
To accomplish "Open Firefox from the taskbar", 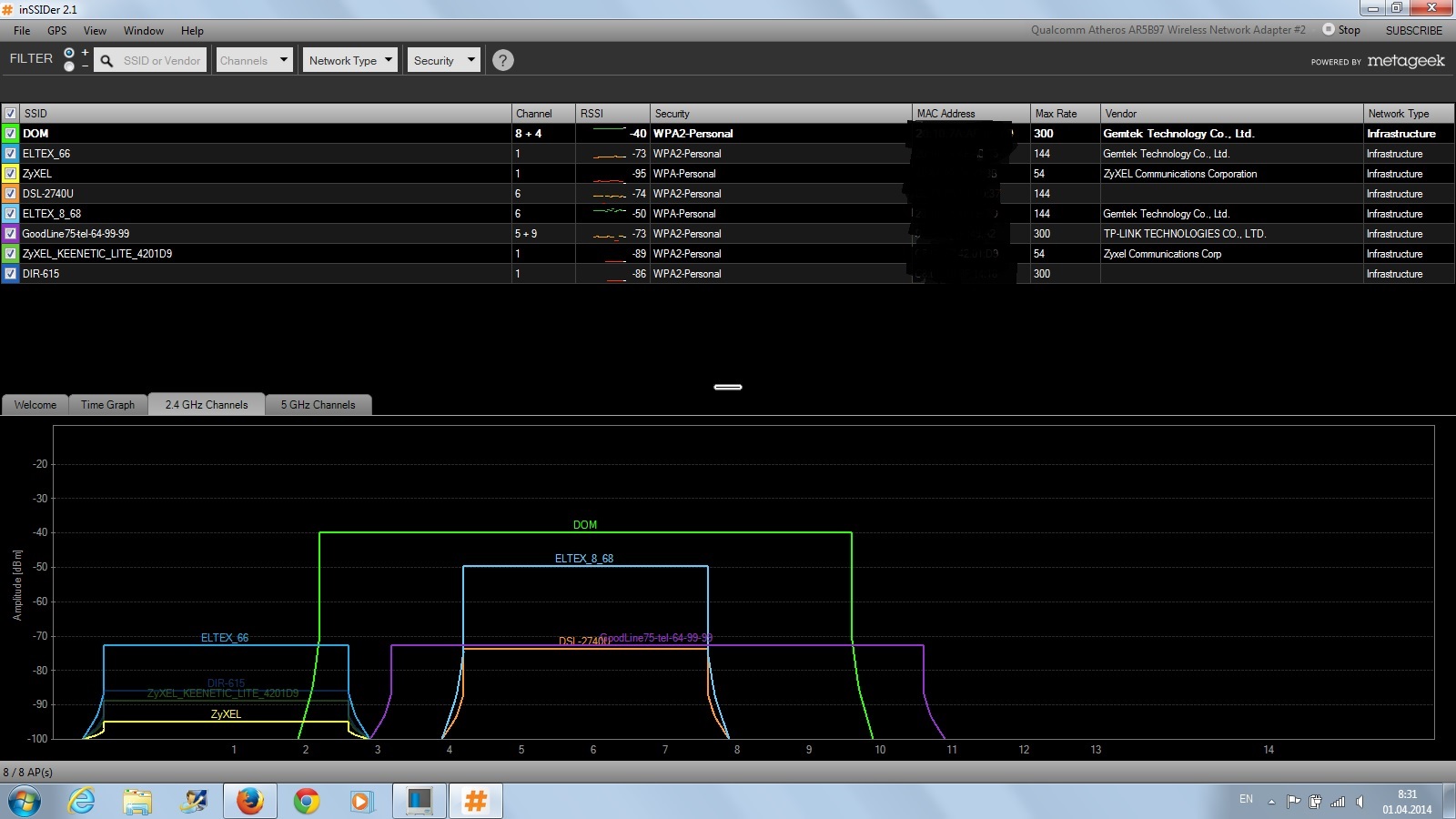I will (x=249, y=802).
